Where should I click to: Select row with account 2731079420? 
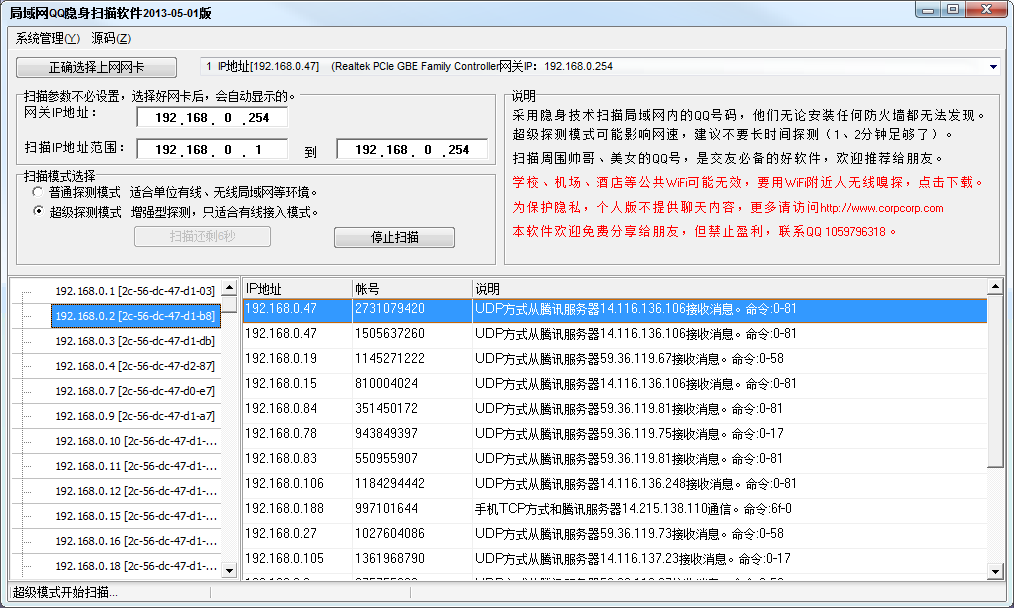[x=615, y=309]
